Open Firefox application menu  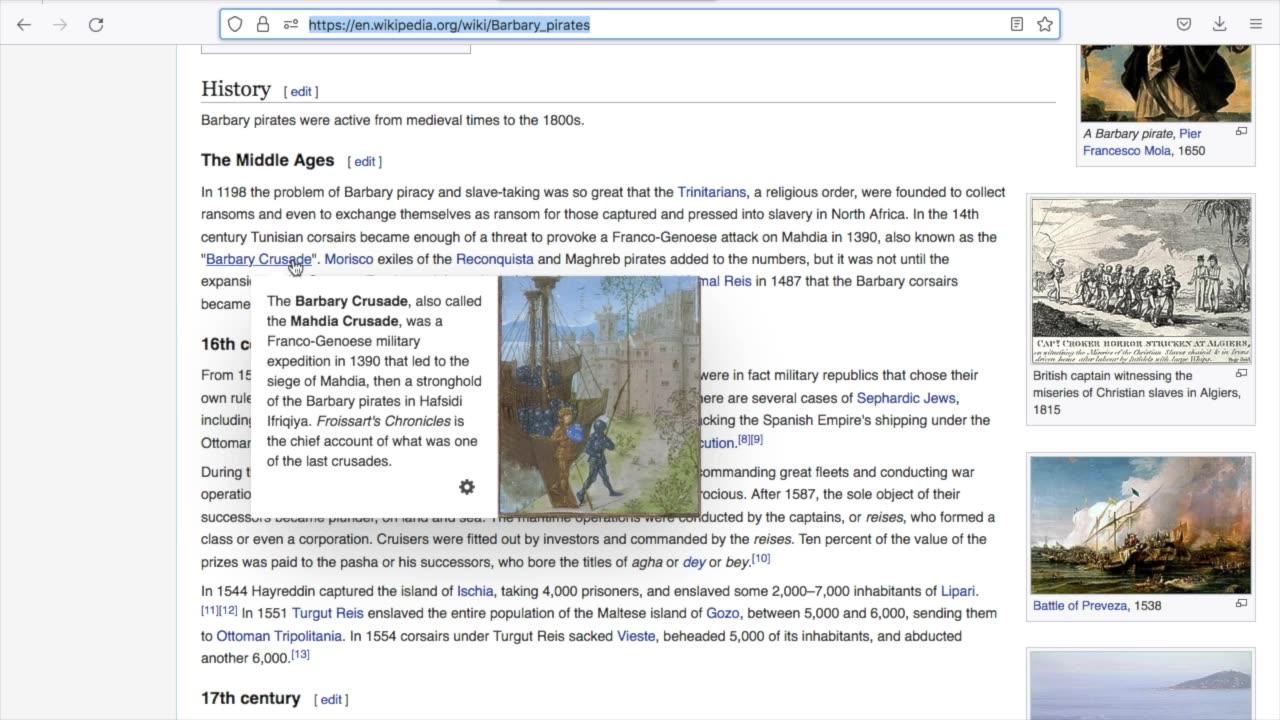(x=1256, y=24)
